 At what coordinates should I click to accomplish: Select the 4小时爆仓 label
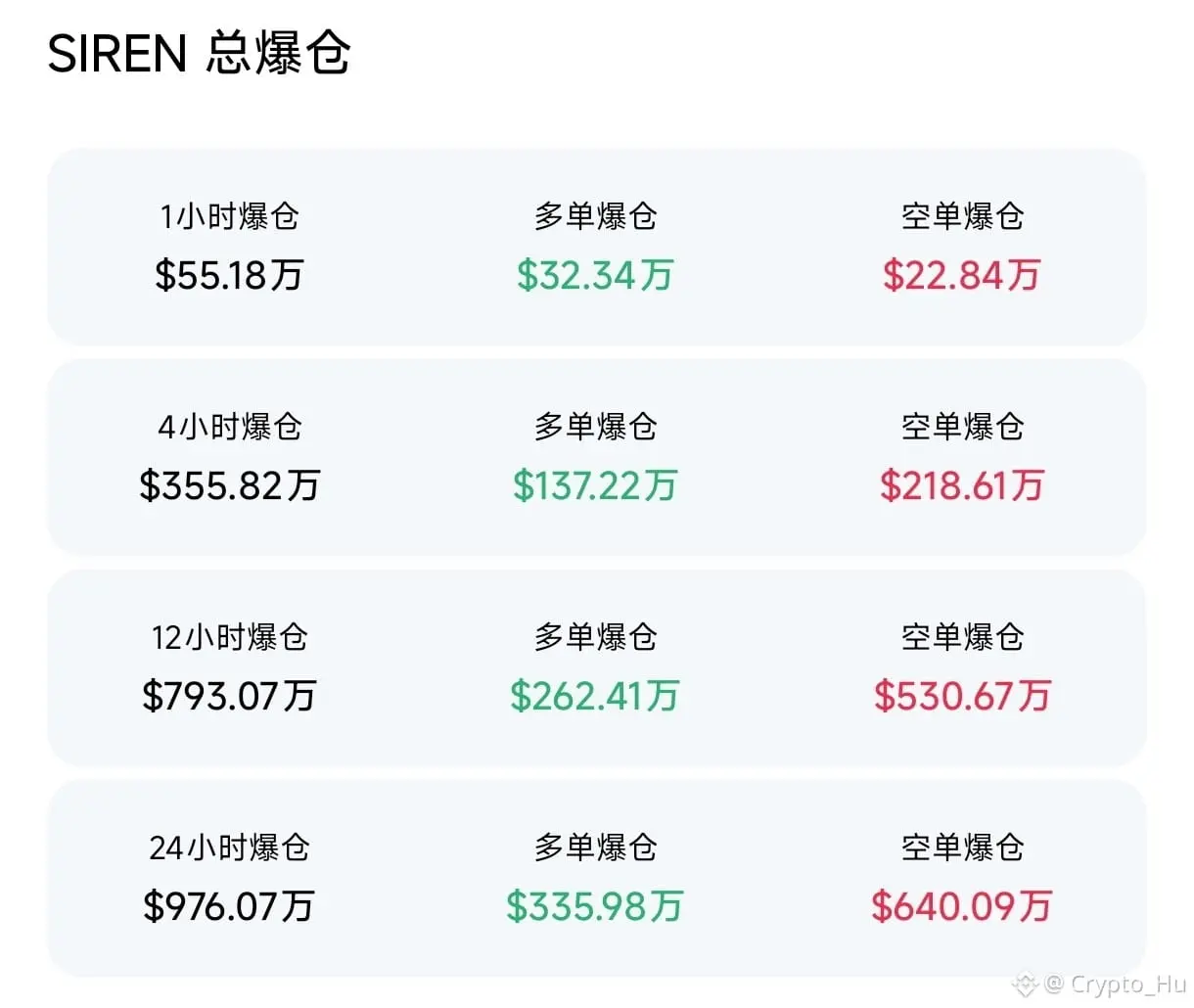click(229, 426)
